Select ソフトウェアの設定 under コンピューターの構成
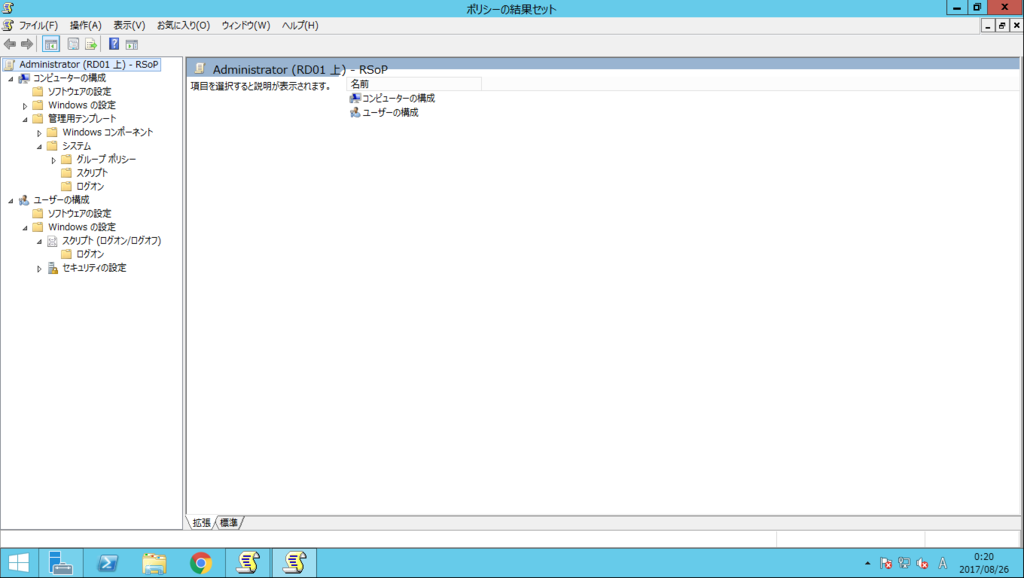The height and width of the screenshot is (578, 1024). coord(80,91)
